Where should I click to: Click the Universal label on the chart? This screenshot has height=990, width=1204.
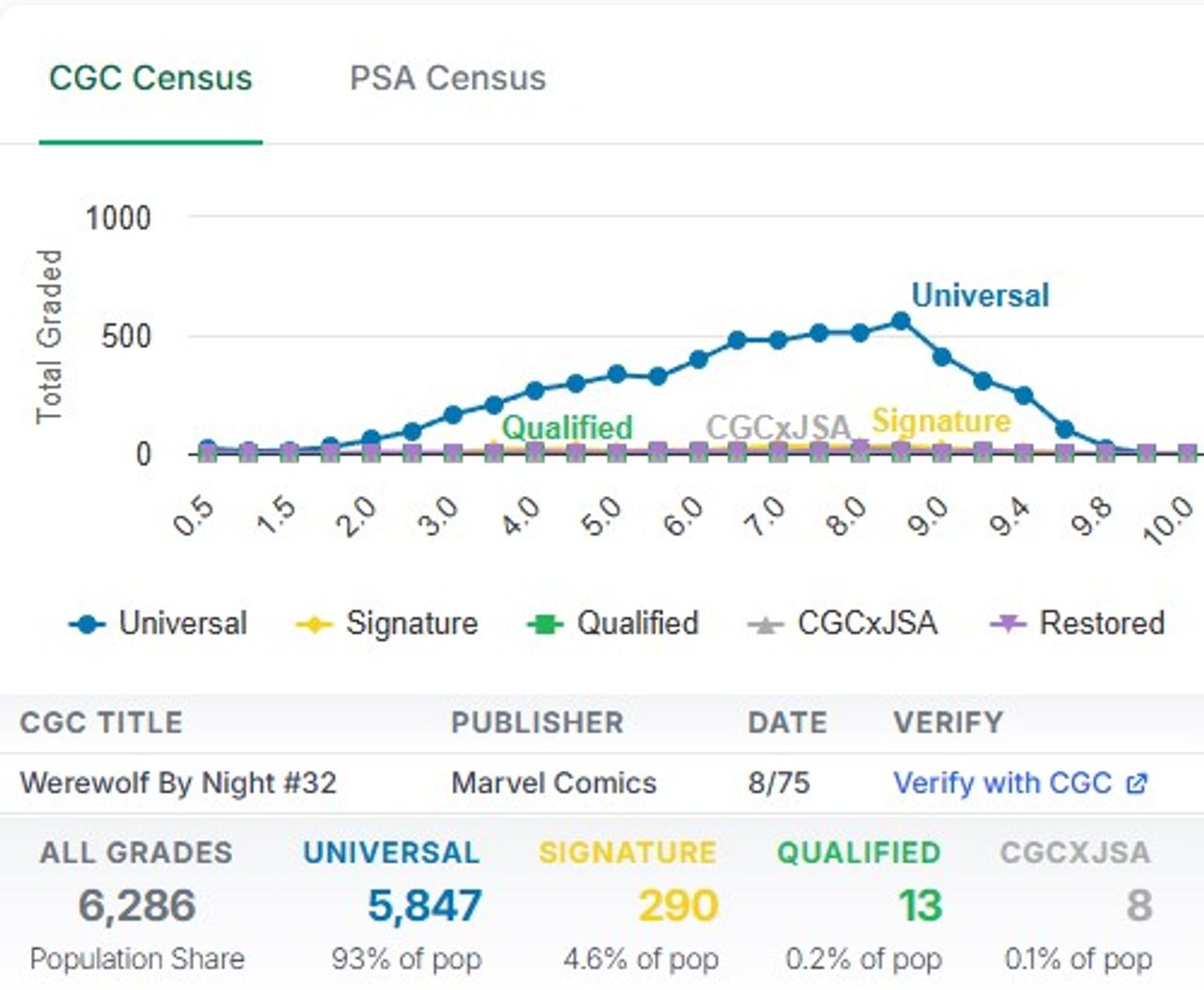(x=980, y=295)
